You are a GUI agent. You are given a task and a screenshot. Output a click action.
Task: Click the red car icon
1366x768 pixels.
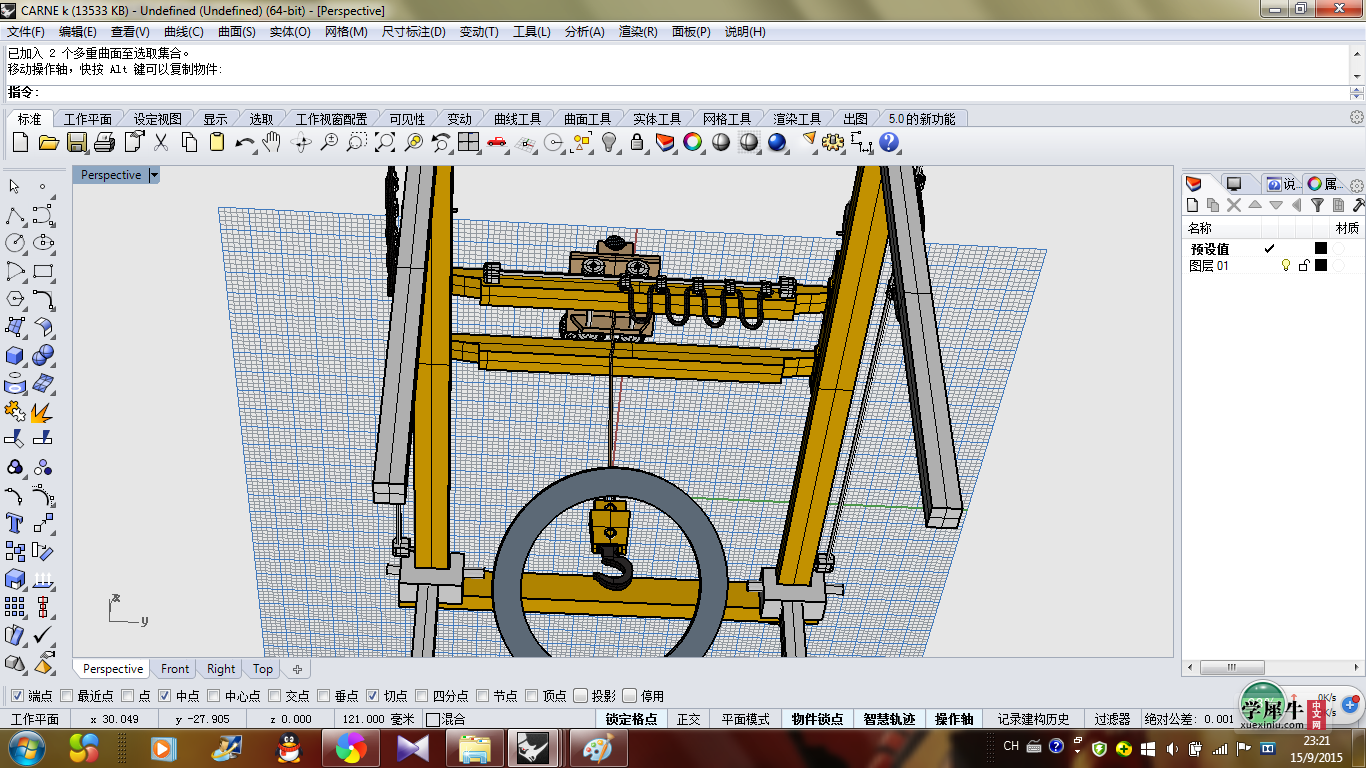pyautogui.click(x=497, y=143)
